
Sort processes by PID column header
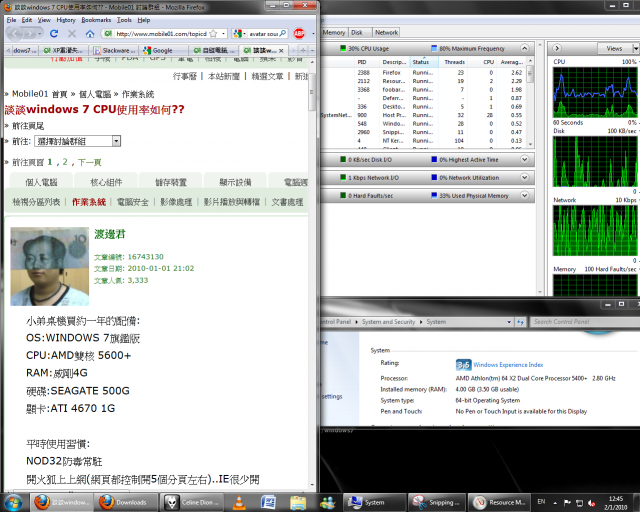(365, 62)
